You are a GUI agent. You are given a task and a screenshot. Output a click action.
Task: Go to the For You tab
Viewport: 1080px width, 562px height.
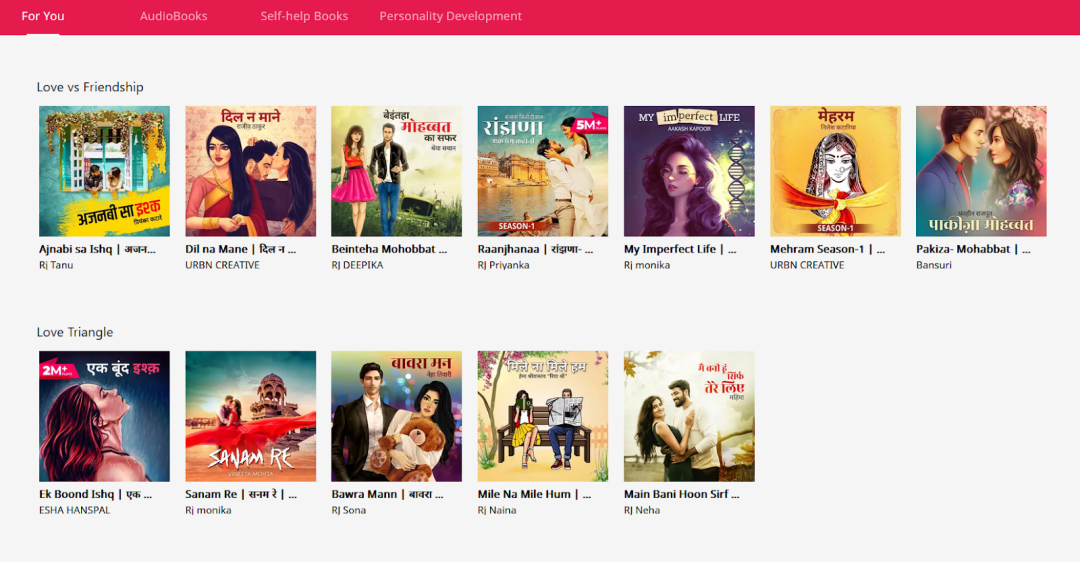(x=43, y=16)
